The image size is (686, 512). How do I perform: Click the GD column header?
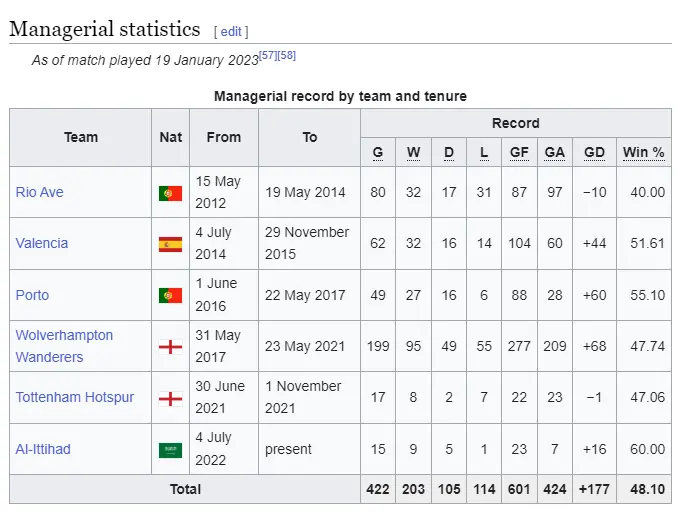point(594,152)
